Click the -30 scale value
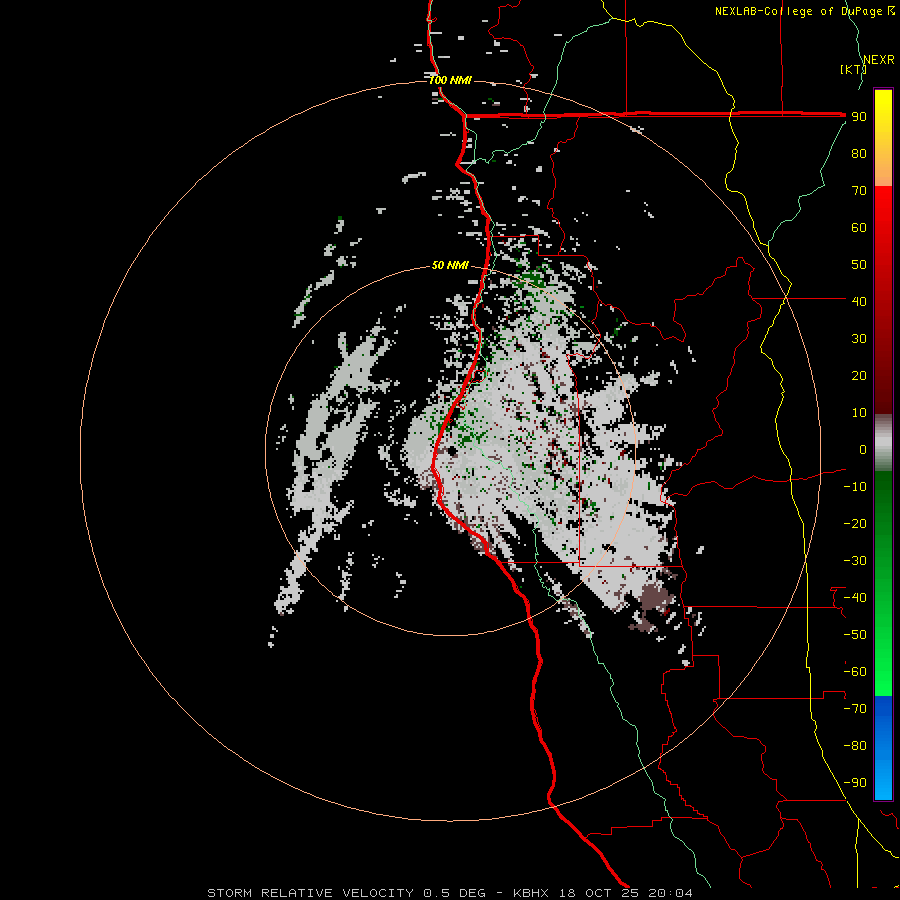 (855, 561)
